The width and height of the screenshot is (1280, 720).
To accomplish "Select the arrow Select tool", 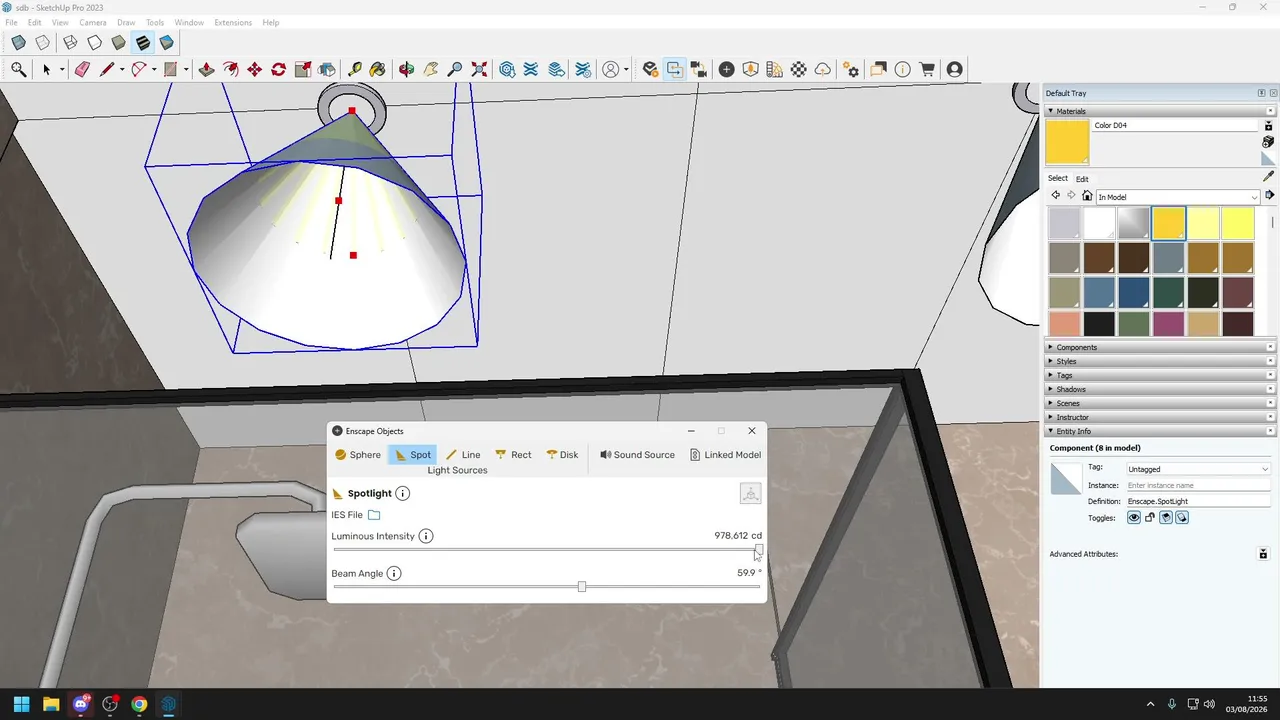I will click(46, 69).
